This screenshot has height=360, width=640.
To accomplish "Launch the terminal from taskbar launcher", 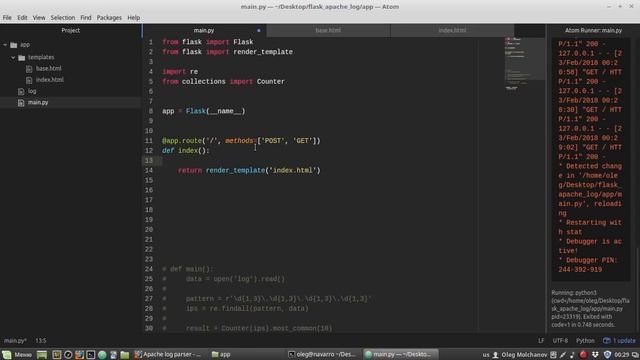I will [x=91, y=354].
